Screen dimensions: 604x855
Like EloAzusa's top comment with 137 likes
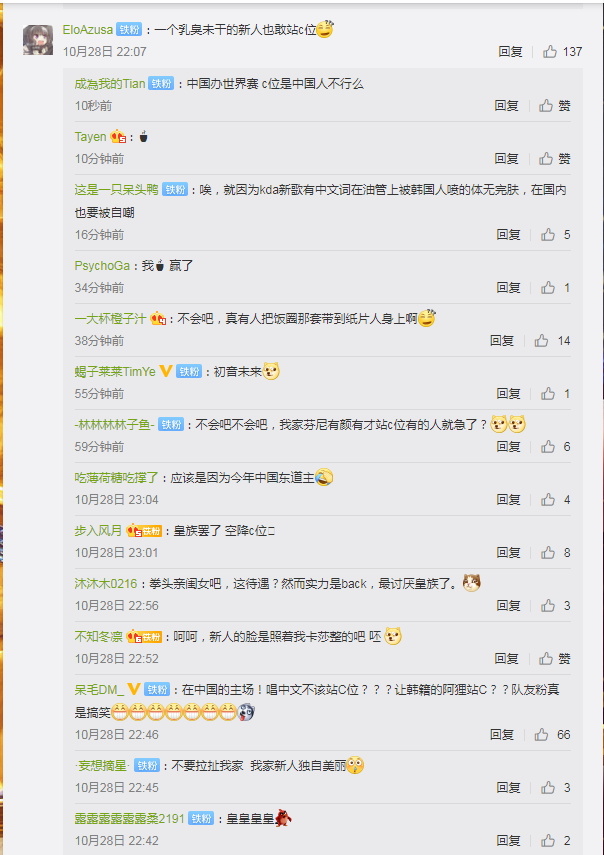pyautogui.click(x=562, y=52)
